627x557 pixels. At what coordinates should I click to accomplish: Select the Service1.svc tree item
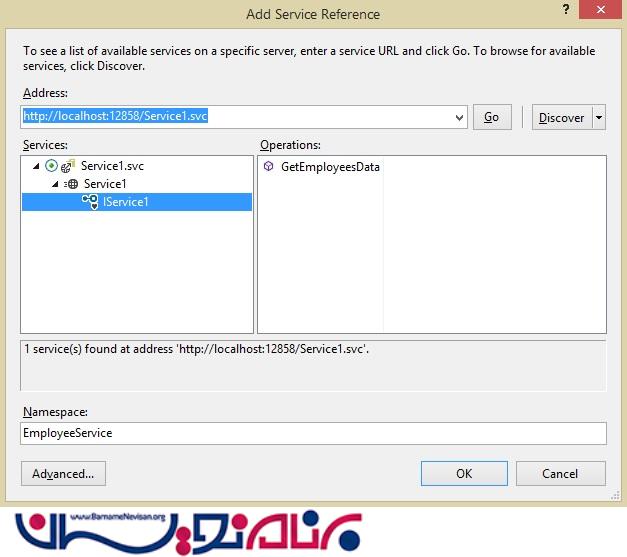tap(112, 166)
